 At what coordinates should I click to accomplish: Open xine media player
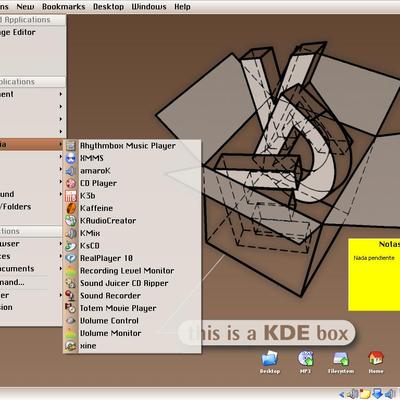pyautogui.click(x=132, y=346)
